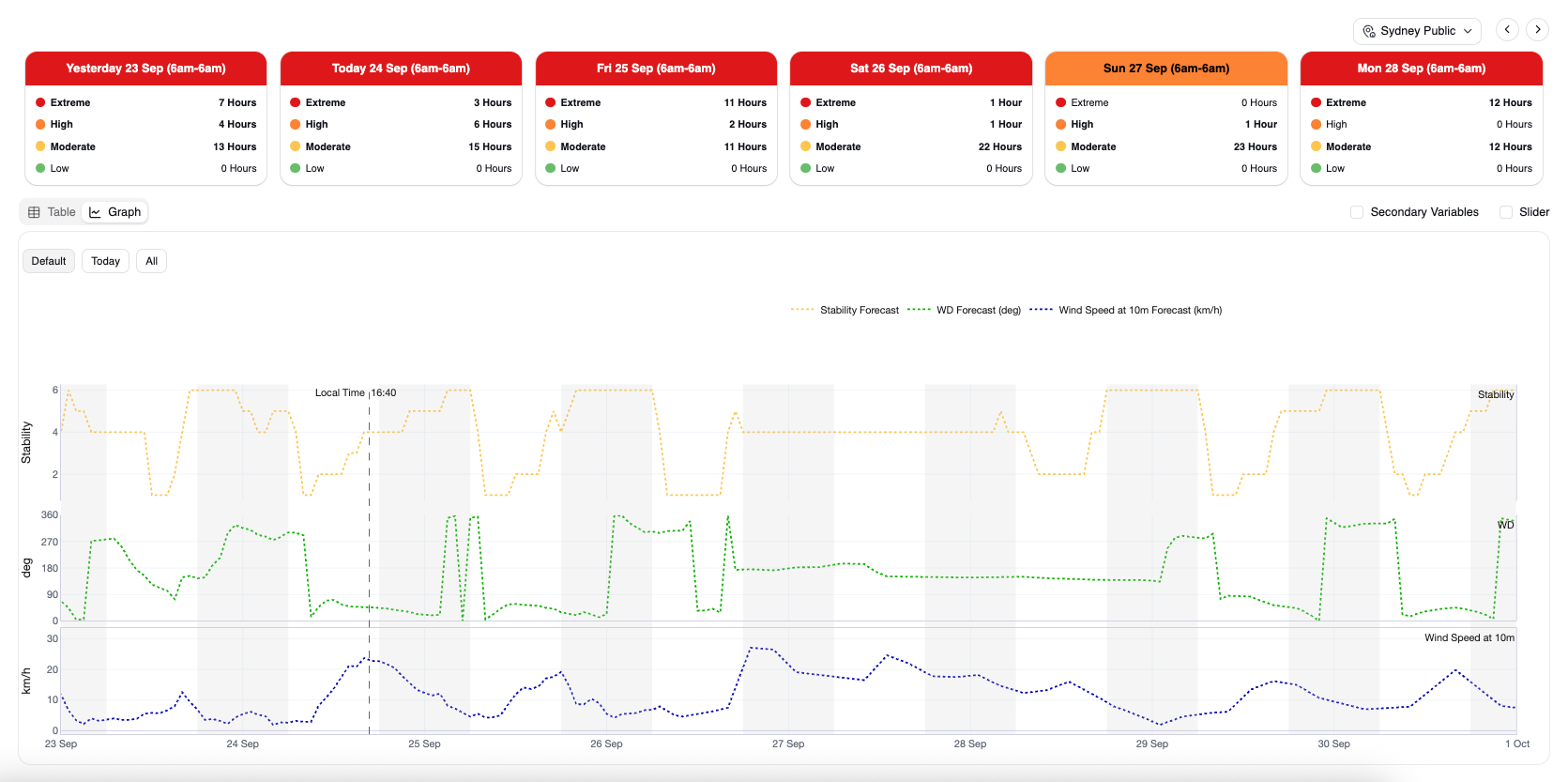Click the location pin icon beside Sydney Public
Viewport: 1568px width, 782px height.
pyautogui.click(x=1369, y=31)
